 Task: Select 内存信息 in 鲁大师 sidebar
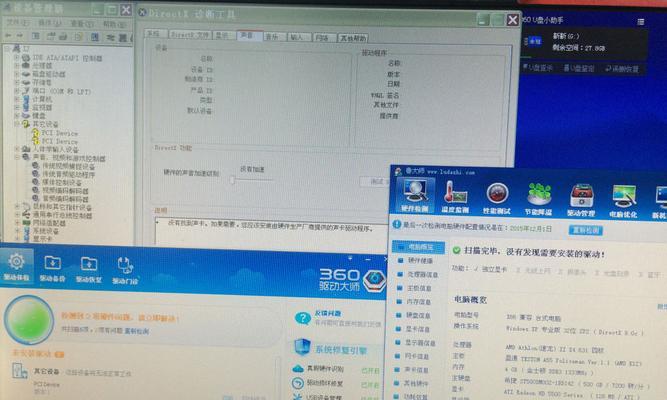point(419,302)
